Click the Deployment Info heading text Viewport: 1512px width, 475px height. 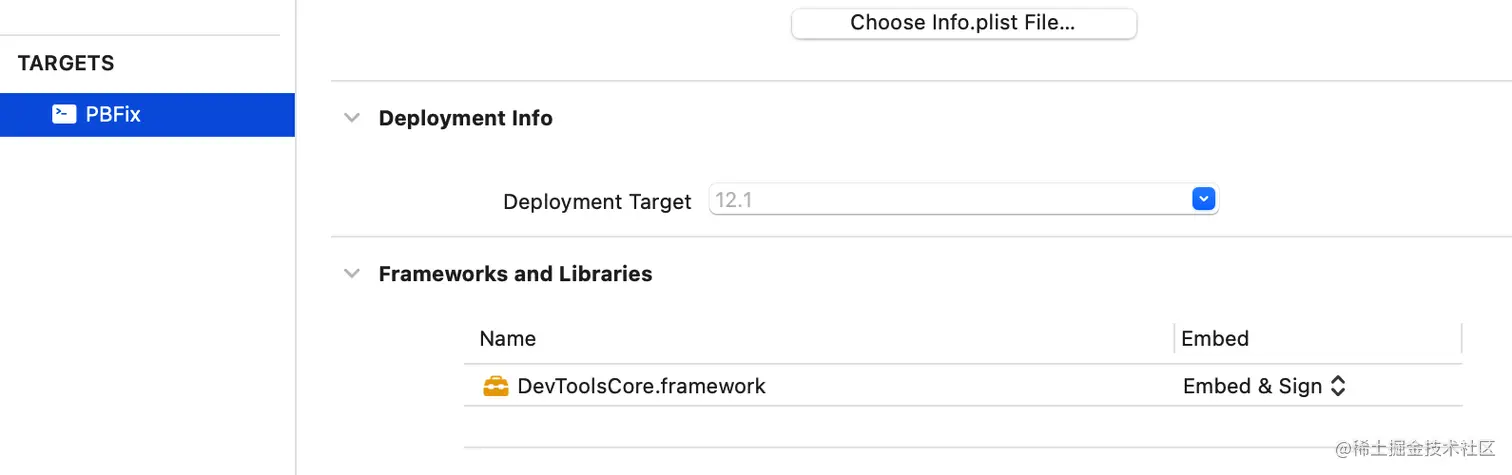point(465,118)
